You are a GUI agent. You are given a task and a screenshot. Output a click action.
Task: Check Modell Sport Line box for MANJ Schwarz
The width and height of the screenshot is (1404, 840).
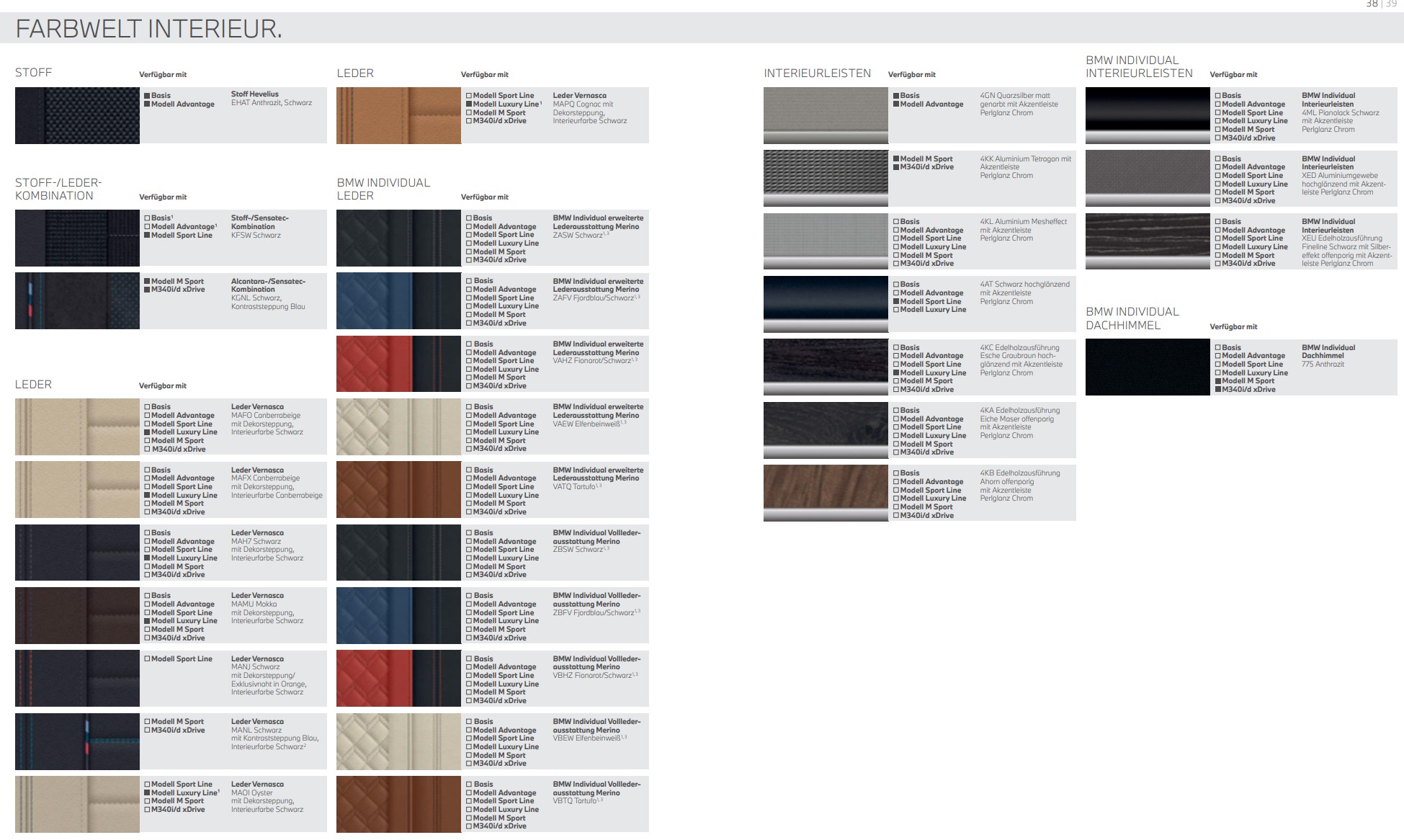(147, 659)
